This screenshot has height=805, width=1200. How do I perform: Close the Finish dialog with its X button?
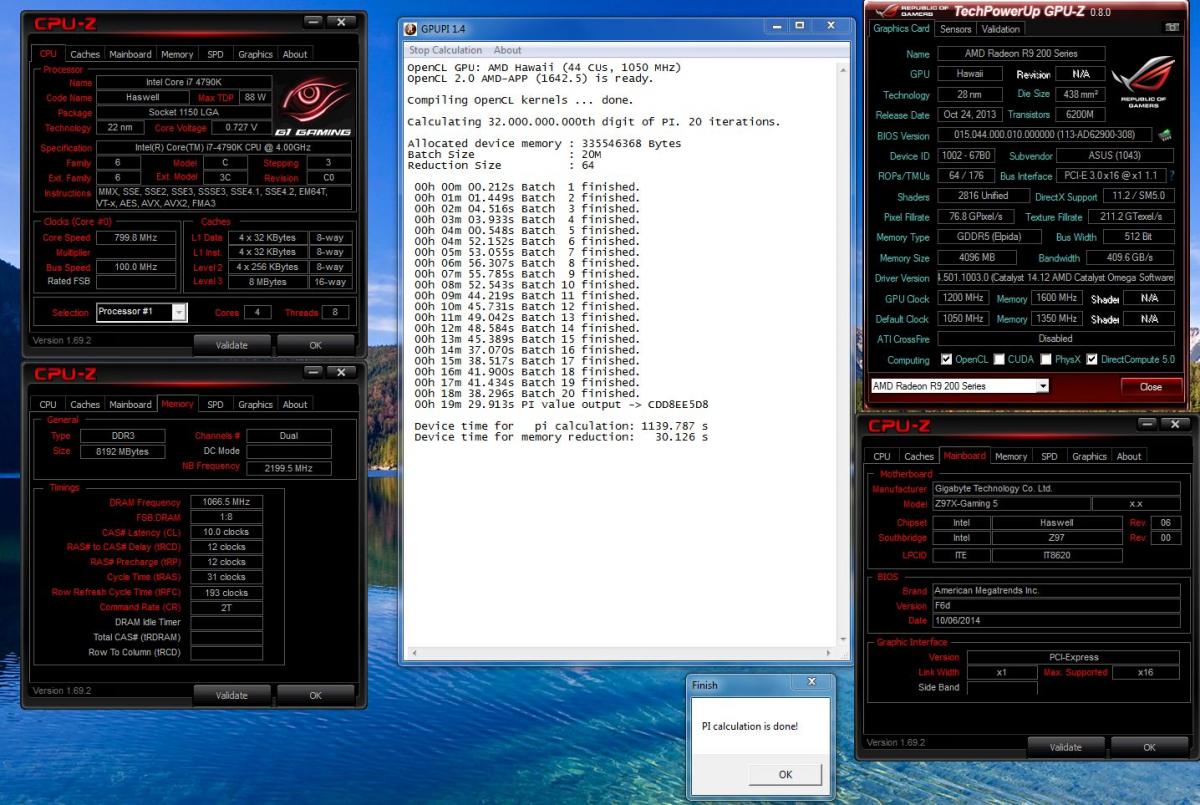point(811,682)
